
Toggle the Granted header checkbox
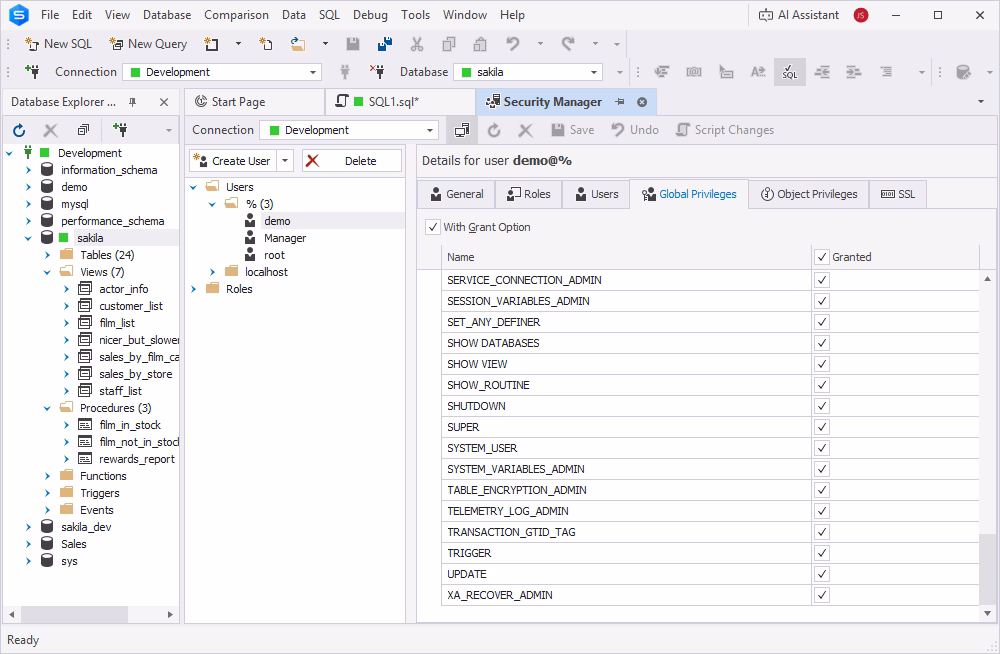pos(822,257)
